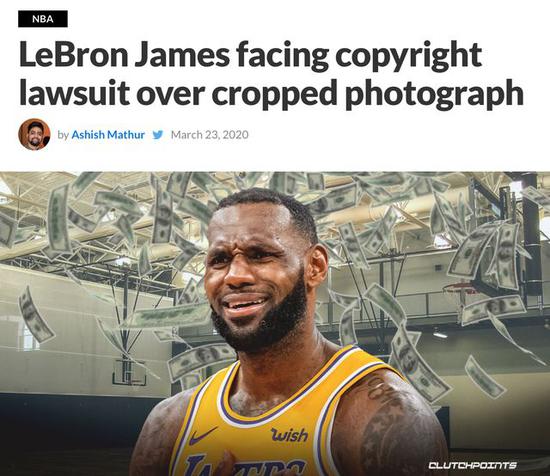Click the black NBA category tag
The height and width of the screenshot is (476, 550).
pyautogui.click(x=43, y=19)
